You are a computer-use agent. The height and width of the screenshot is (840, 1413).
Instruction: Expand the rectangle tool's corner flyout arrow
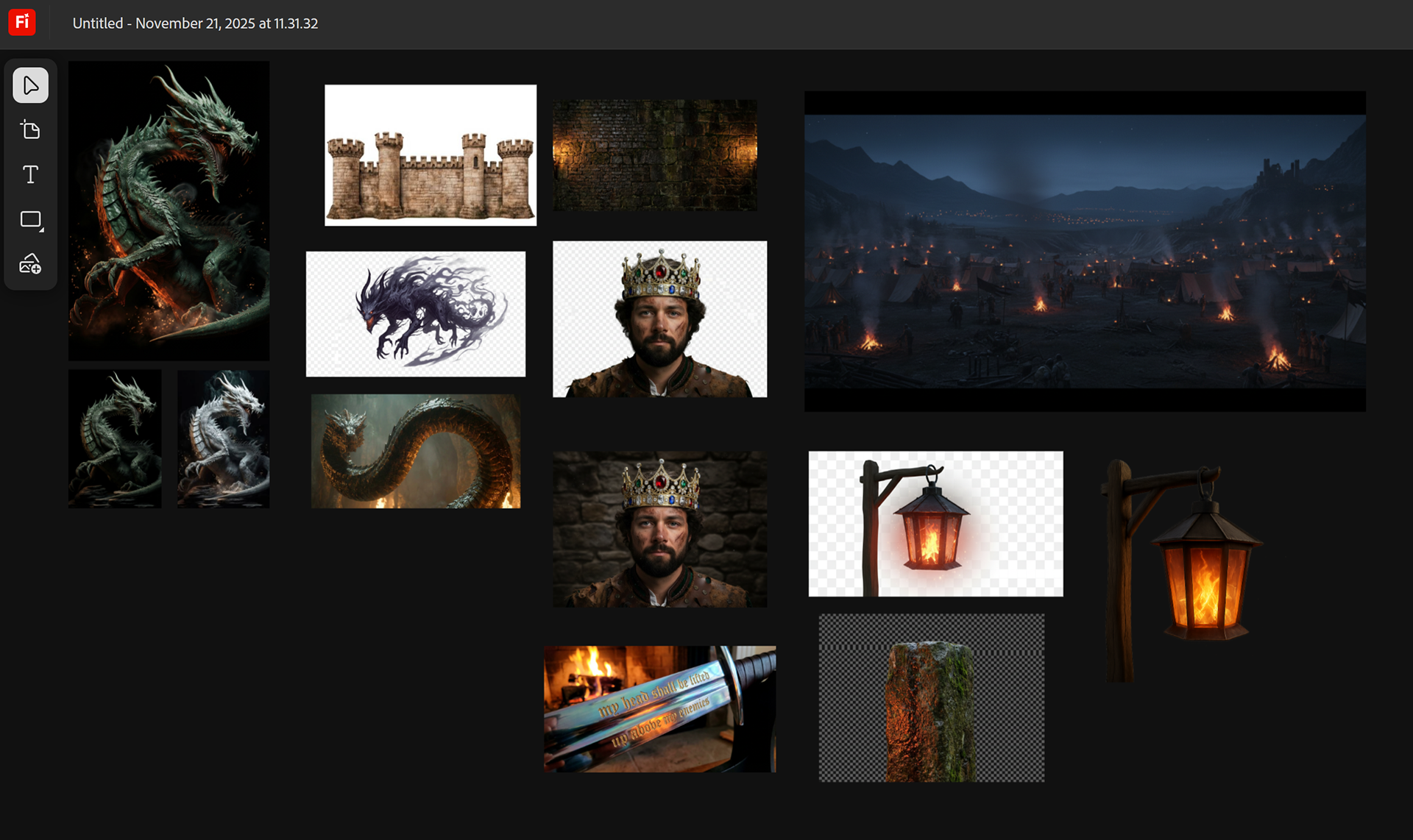click(x=42, y=230)
